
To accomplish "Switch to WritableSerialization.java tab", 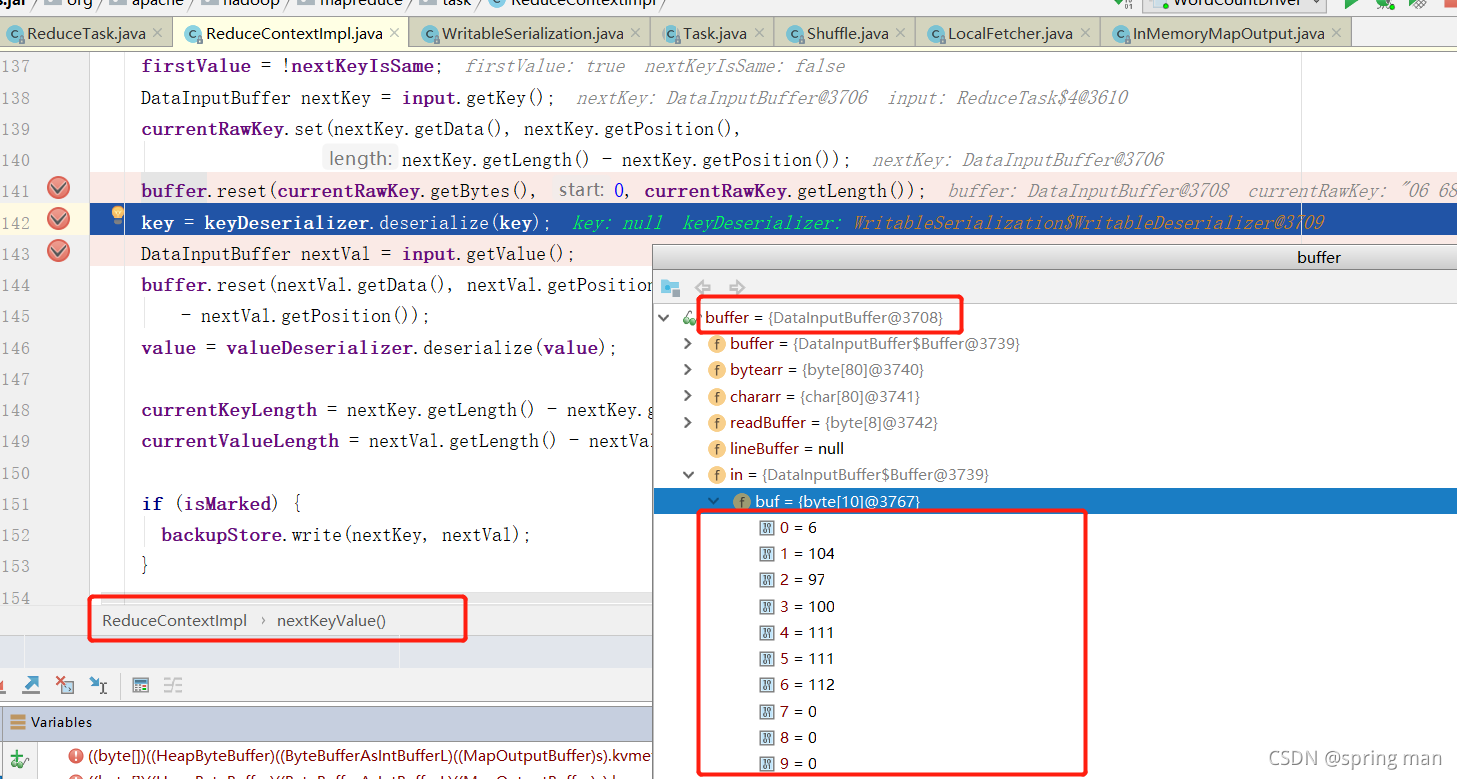I will (532, 33).
